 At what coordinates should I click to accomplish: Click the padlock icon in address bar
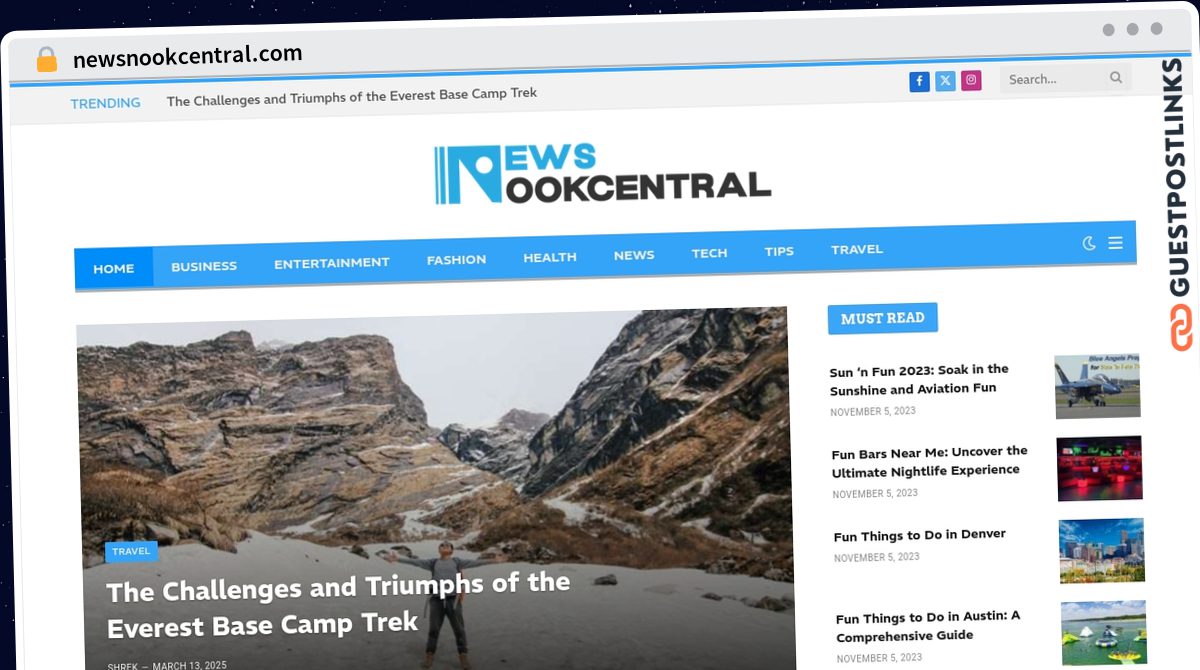tap(47, 59)
